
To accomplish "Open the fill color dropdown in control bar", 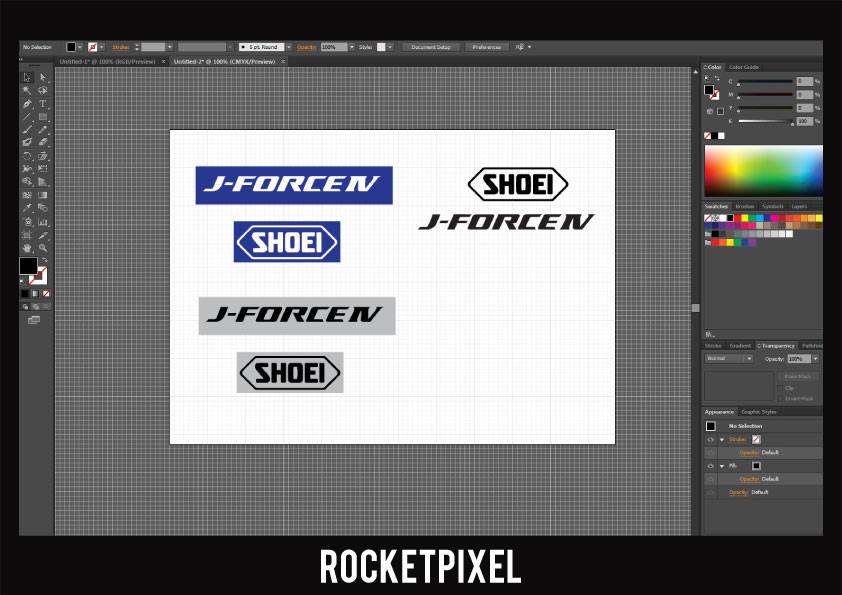I will pyautogui.click(x=80, y=47).
